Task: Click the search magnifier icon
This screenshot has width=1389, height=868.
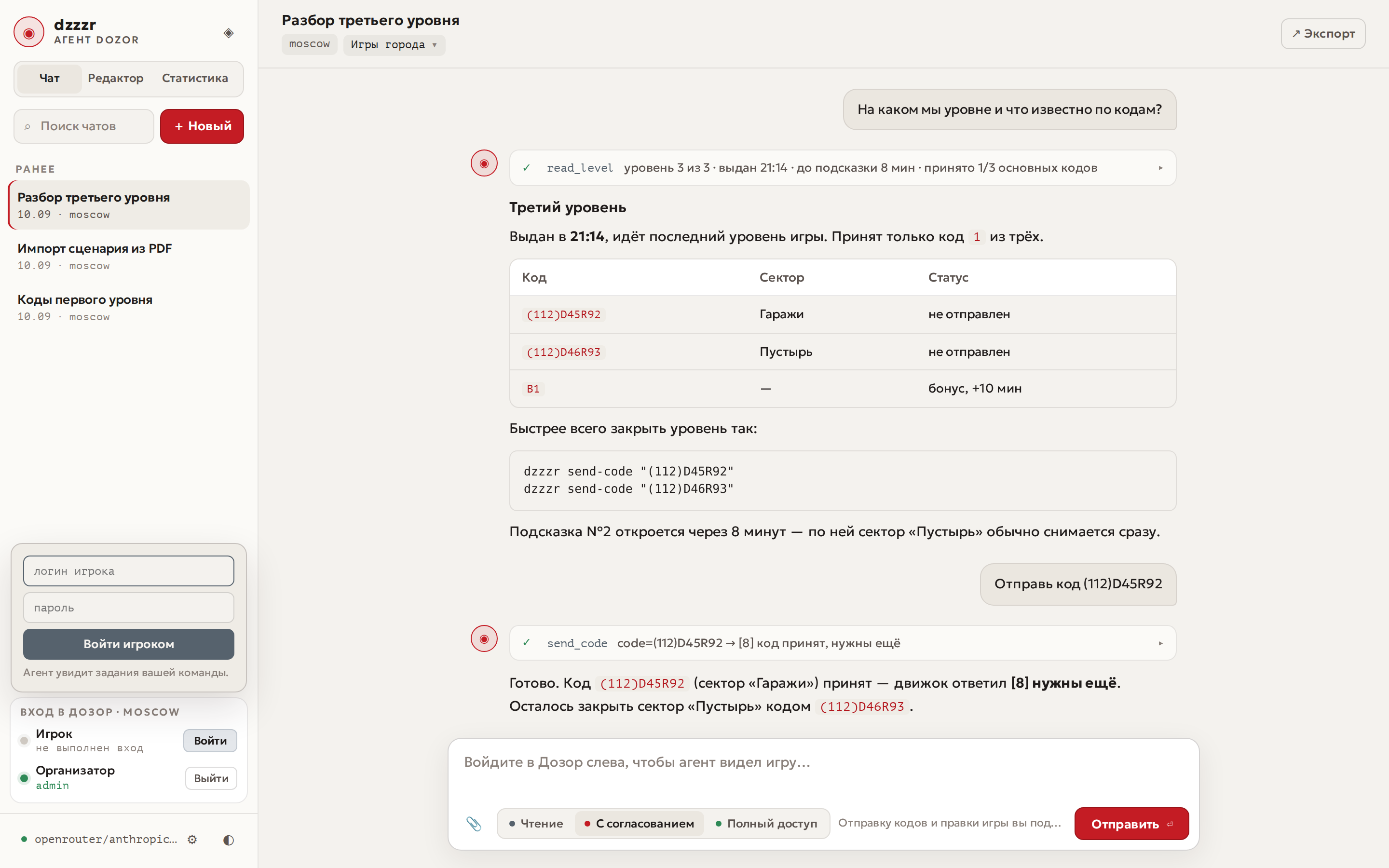Action: click(x=27, y=126)
